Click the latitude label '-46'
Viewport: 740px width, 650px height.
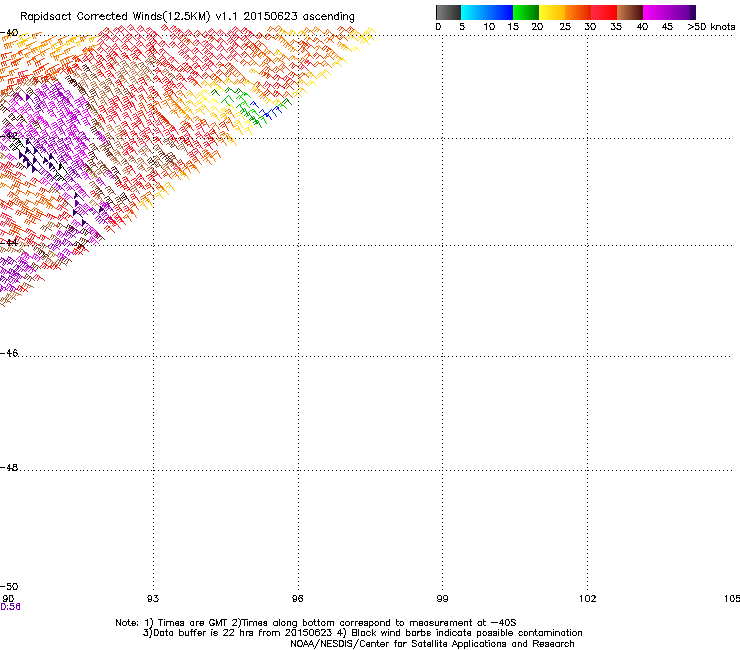point(9,353)
